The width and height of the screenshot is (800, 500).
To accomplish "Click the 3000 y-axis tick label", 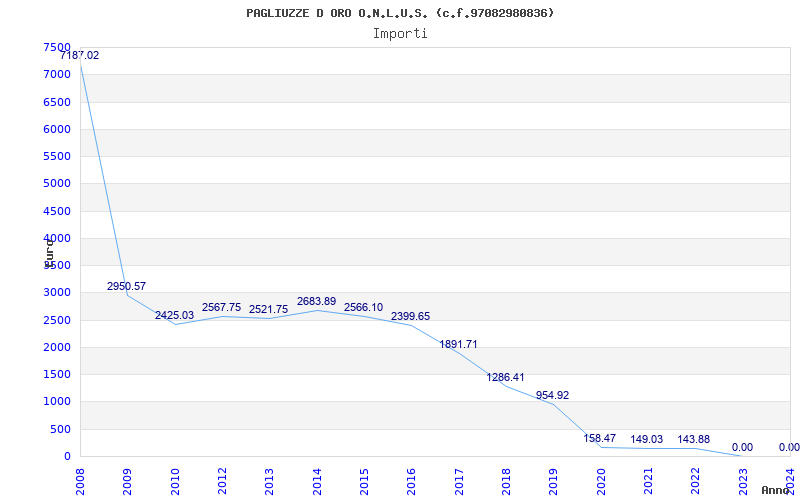I will pos(57,293).
